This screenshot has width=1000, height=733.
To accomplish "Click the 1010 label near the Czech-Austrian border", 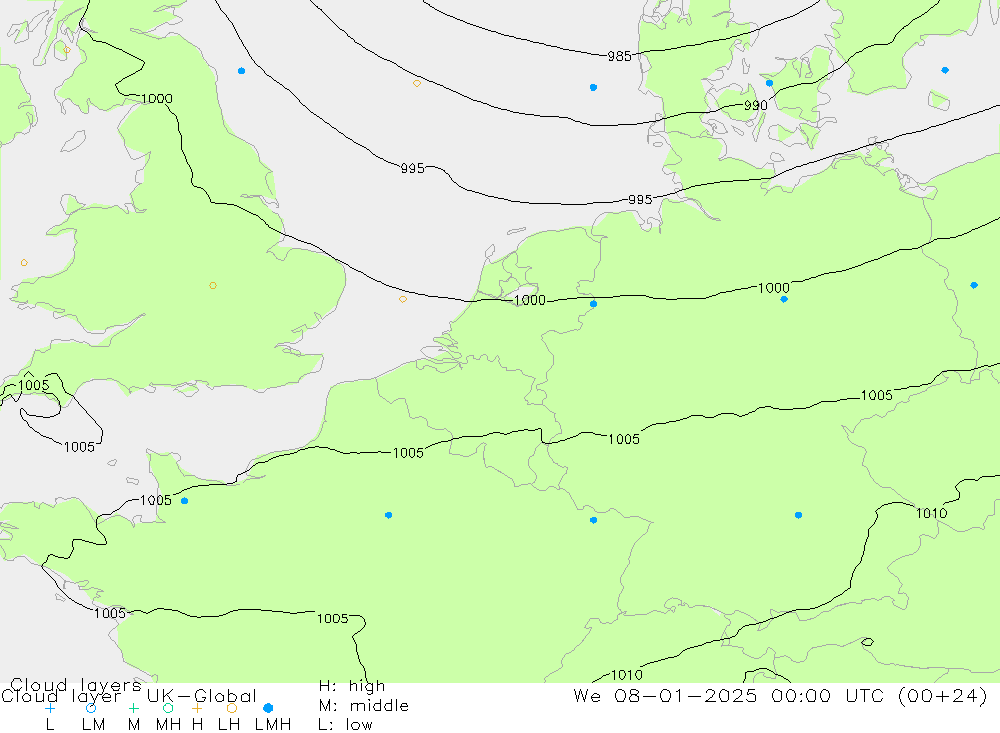I will click(932, 513).
